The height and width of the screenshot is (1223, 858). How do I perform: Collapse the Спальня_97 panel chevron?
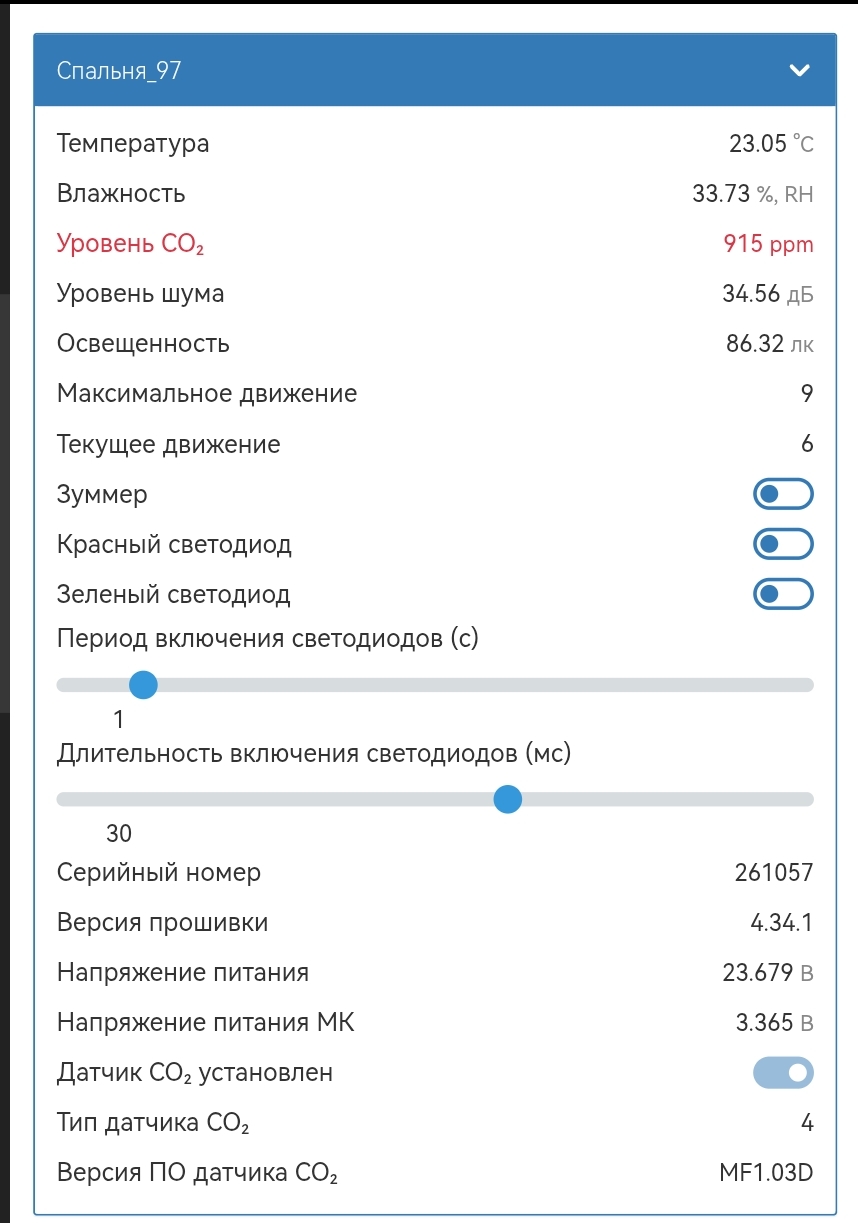click(798, 70)
